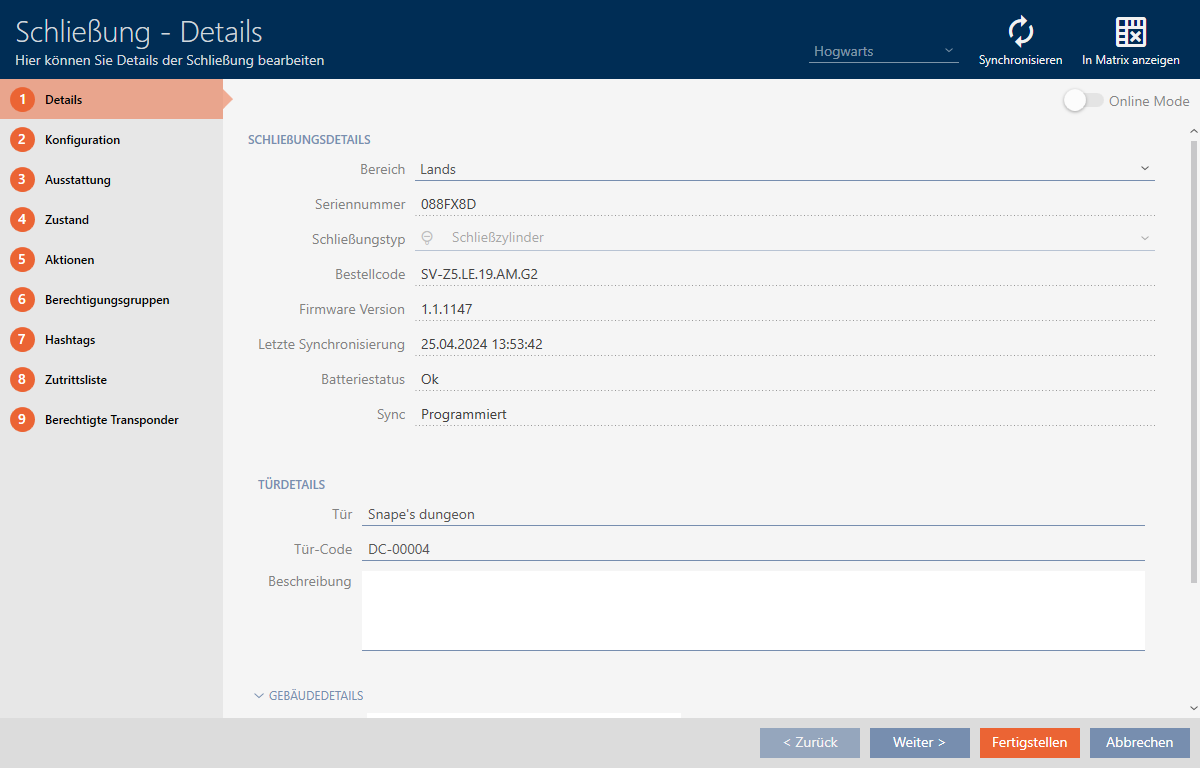Click the Synchronisieren icon
Screen dimensions: 1200x768
tap(1020, 32)
